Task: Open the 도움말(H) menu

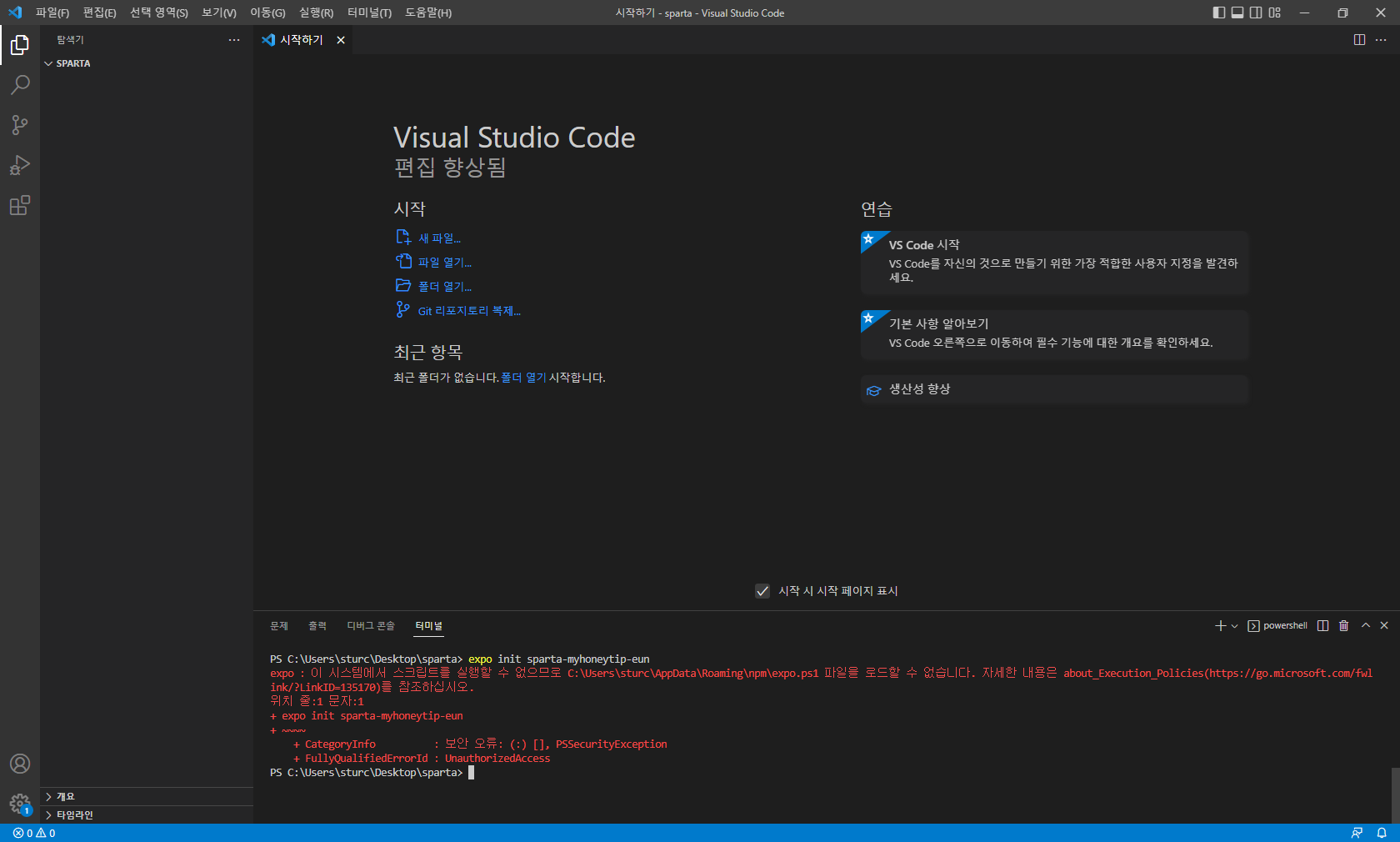Action: pyautogui.click(x=428, y=13)
